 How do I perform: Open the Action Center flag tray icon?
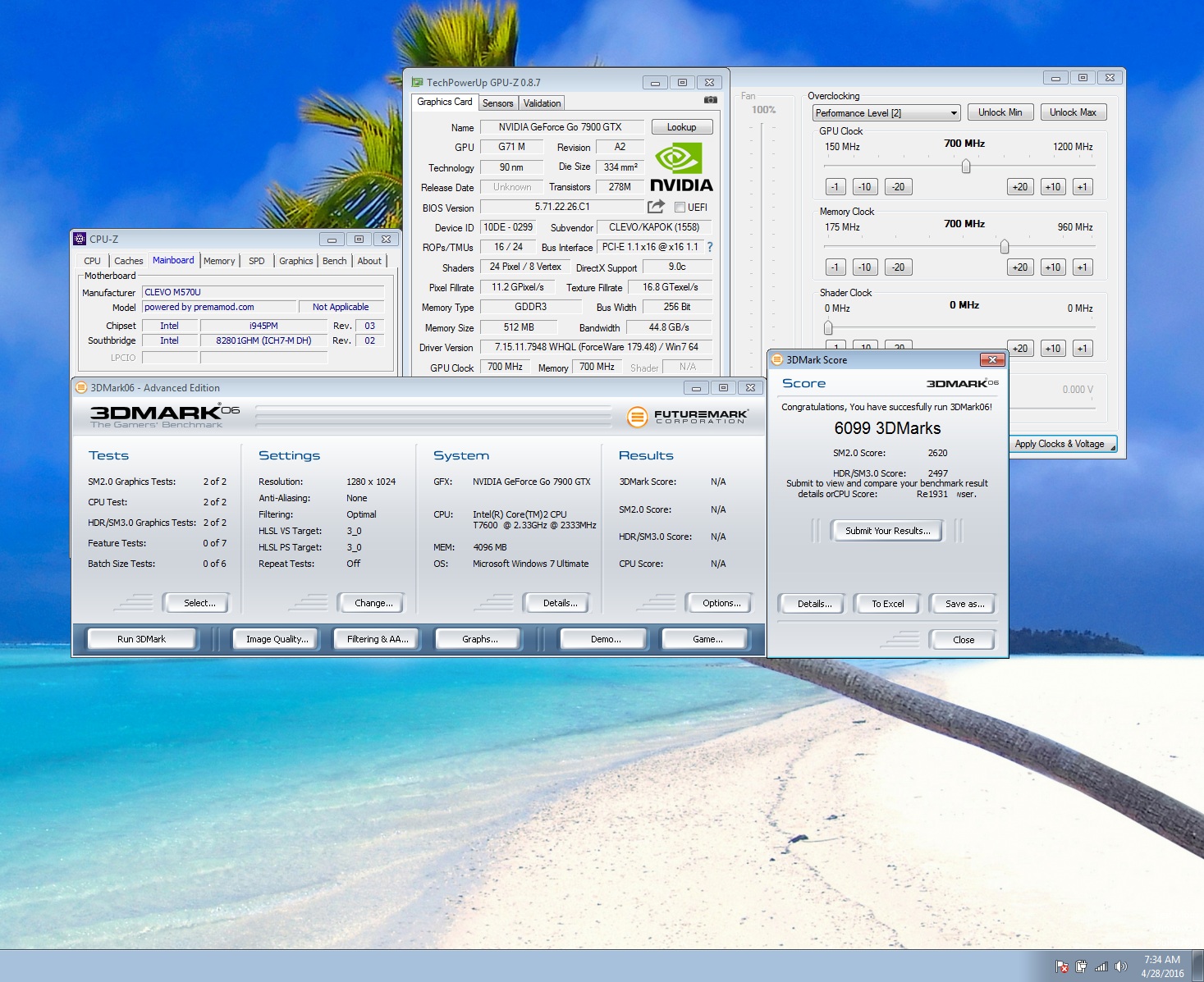1062,966
